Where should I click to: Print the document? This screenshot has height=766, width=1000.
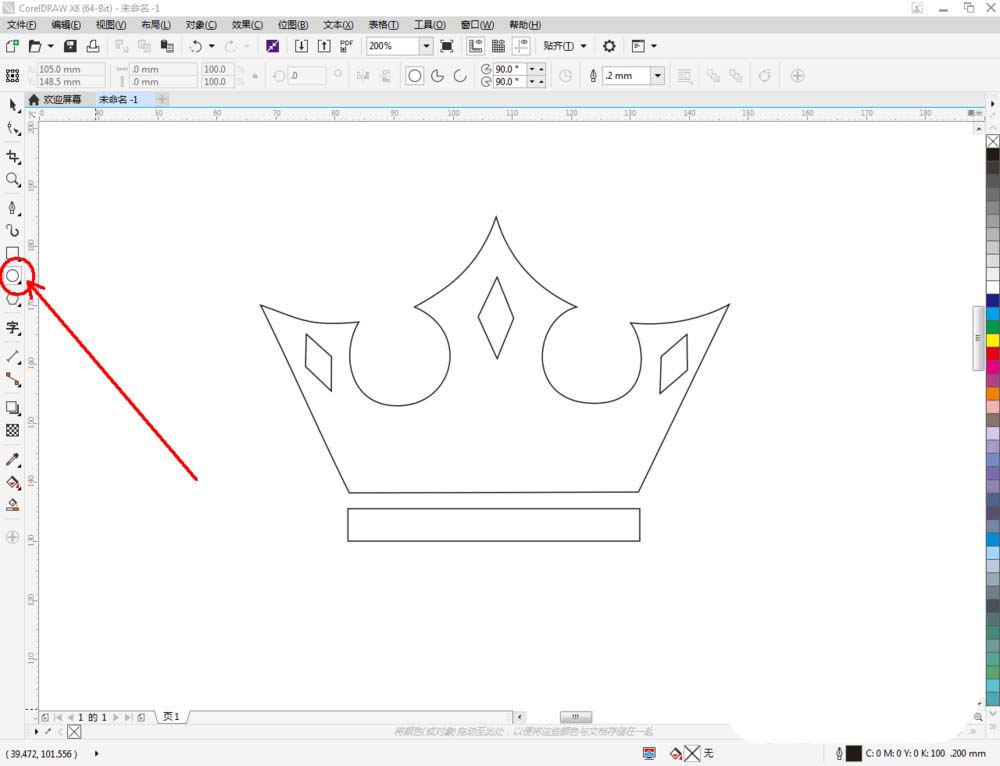93,46
